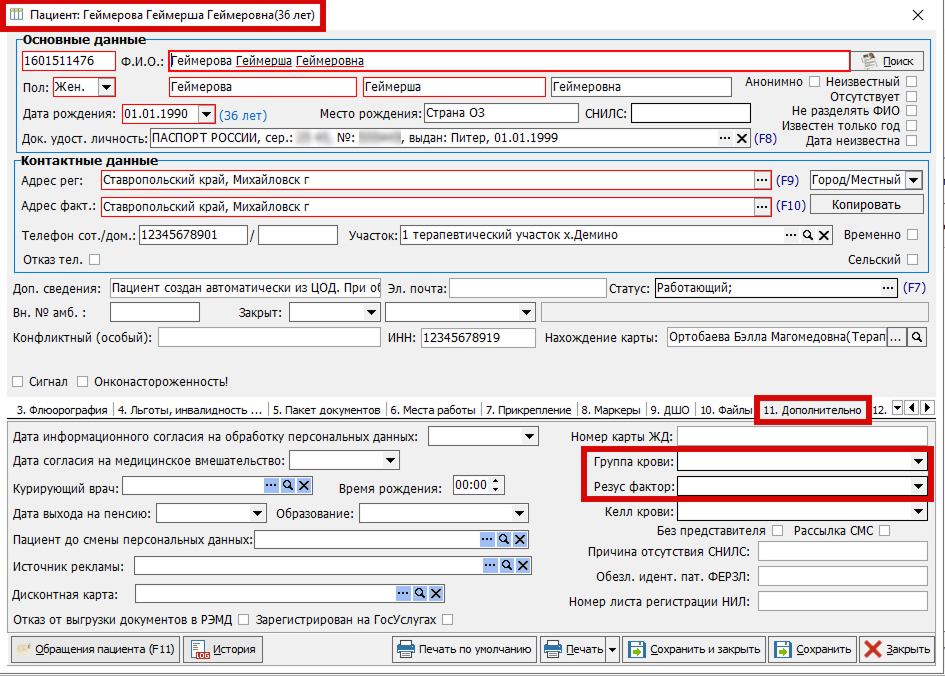Screen dimensions: 945x676
Task: Switch to 6. Места работы tab
Action: (x=433, y=410)
